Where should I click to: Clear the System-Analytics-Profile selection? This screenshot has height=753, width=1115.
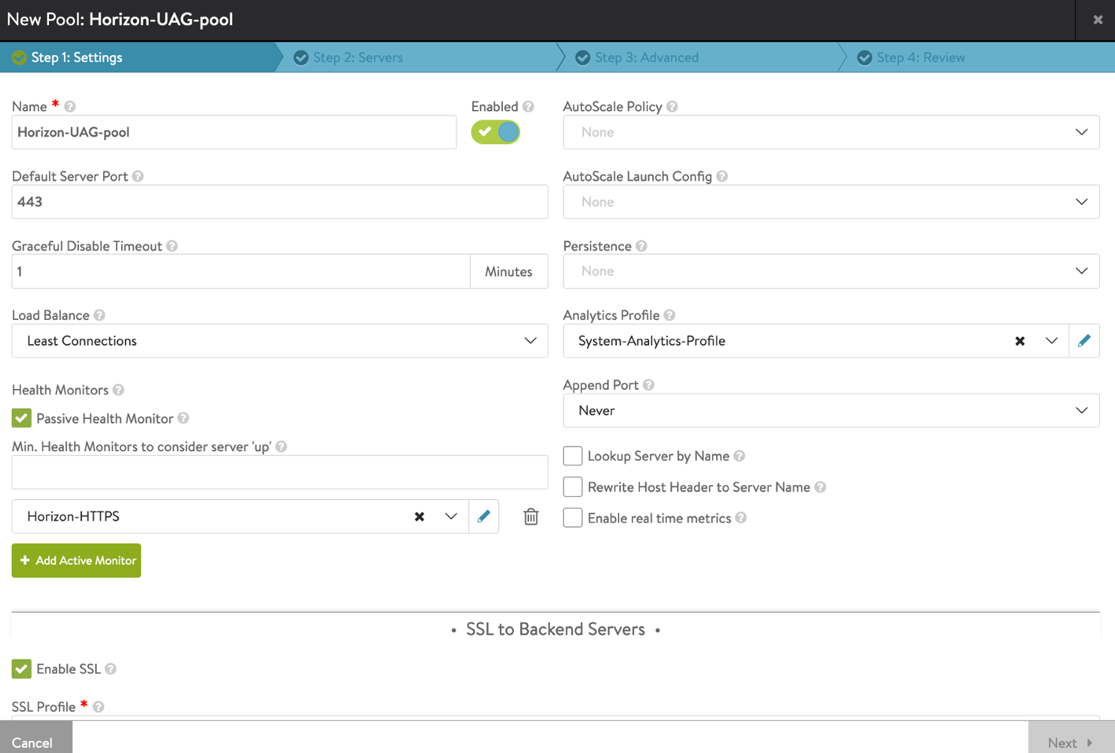(x=1020, y=341)
